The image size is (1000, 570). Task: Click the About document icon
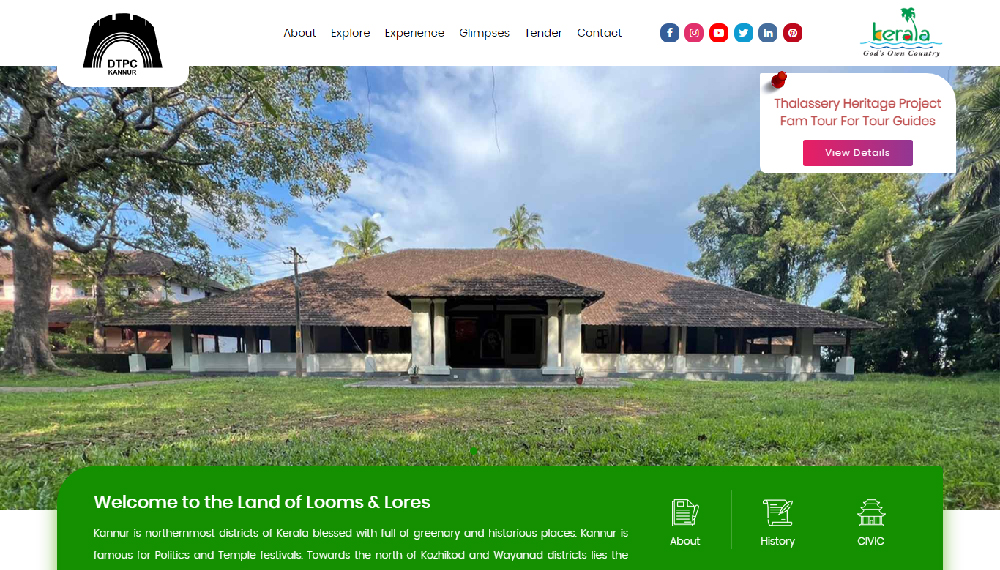click(x=685, y=513)
